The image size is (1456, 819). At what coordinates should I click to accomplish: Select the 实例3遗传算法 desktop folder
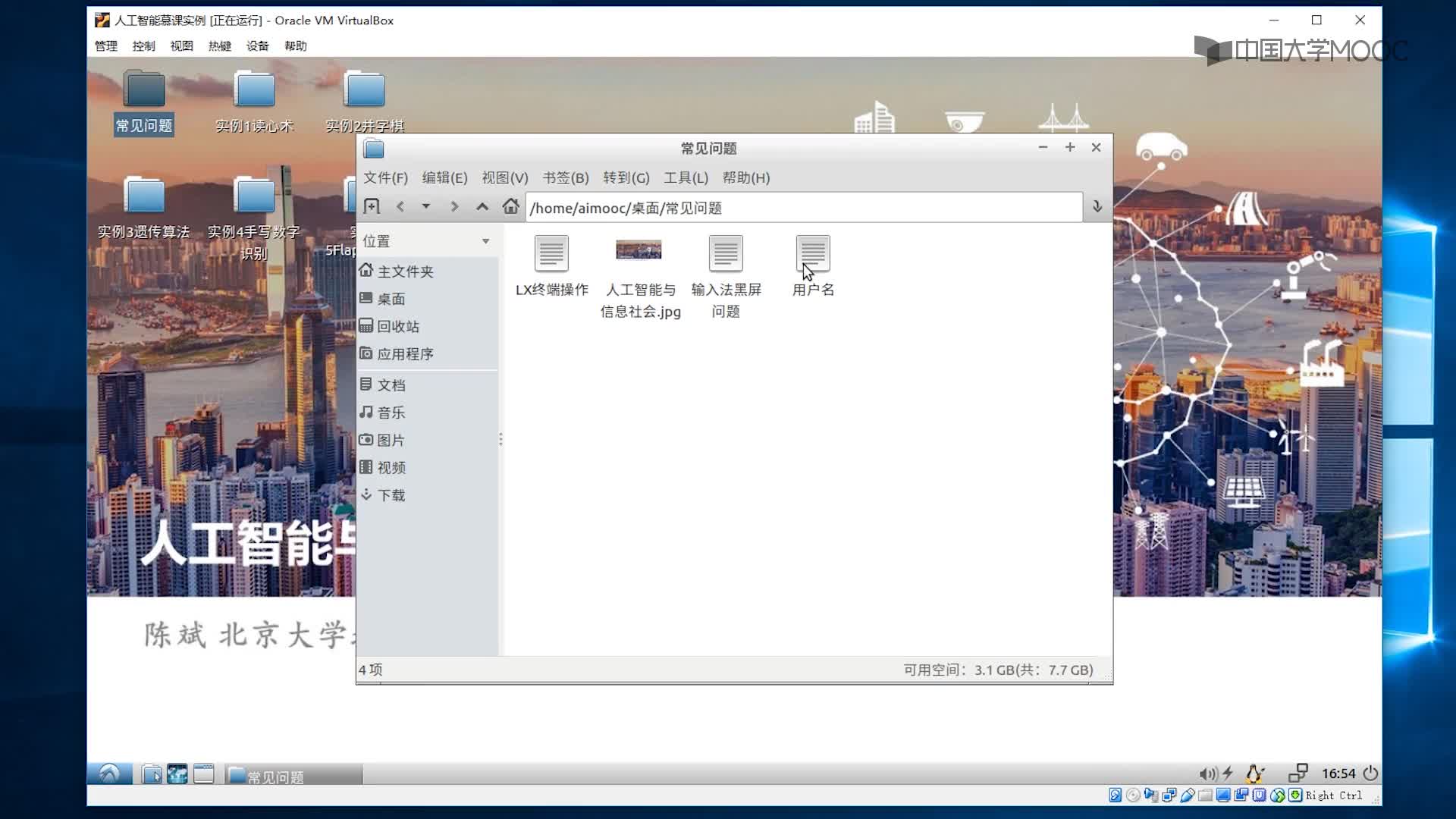pyautogui.click(x=143, y=209)
